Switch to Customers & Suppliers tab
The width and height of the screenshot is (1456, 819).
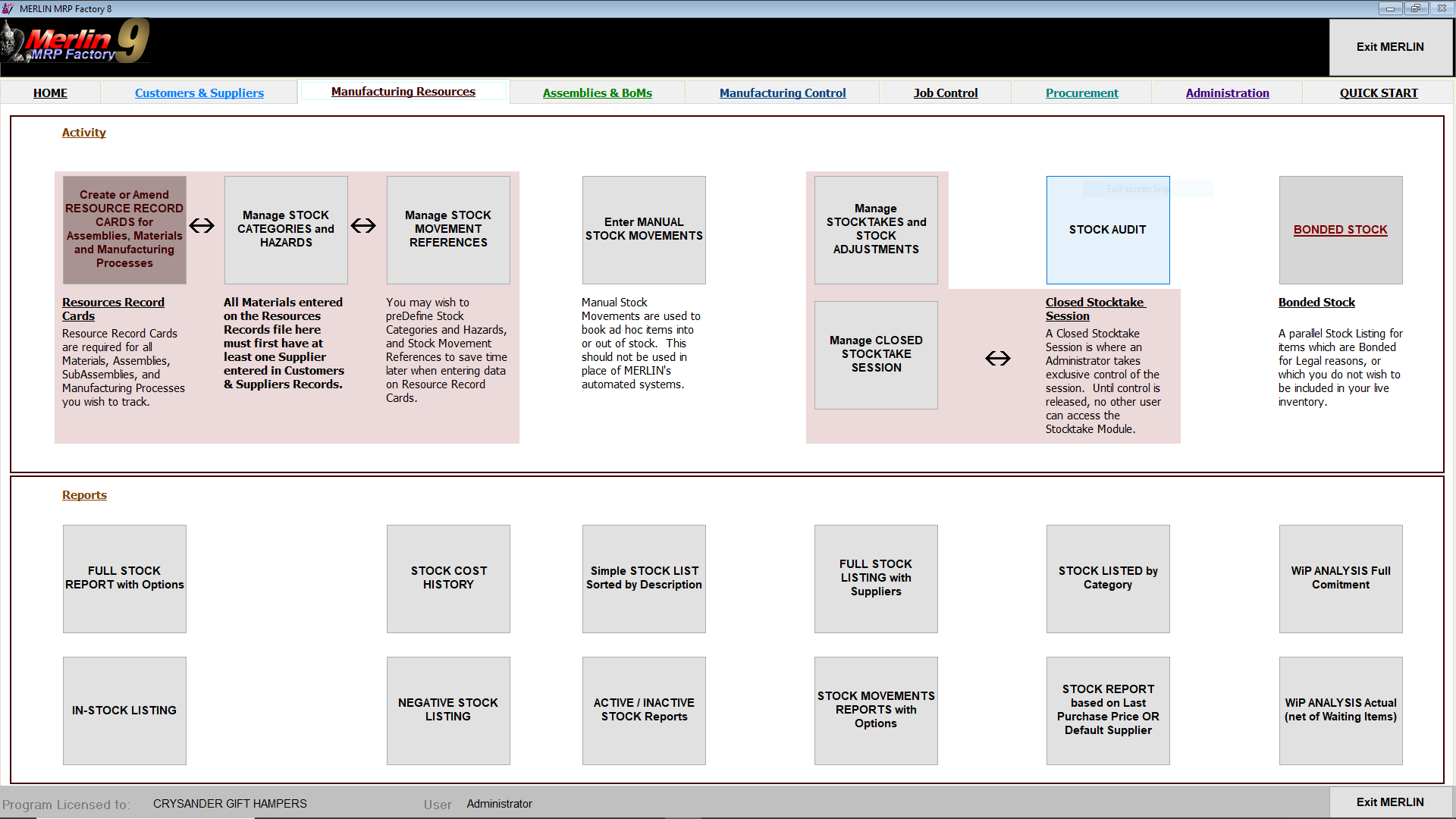pos(199,93)
